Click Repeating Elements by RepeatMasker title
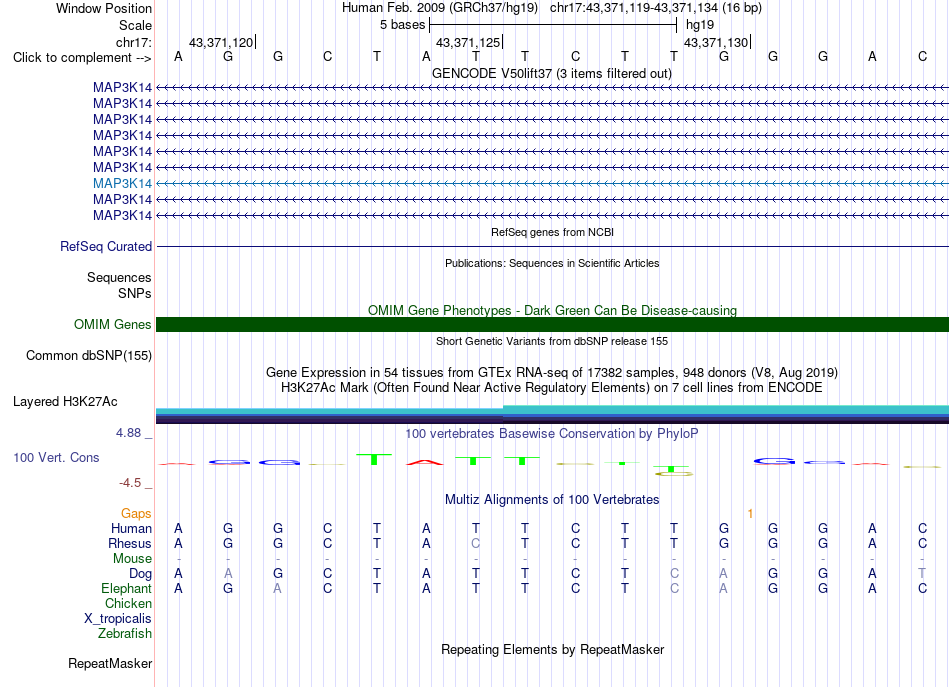 (x=552, y=649)
